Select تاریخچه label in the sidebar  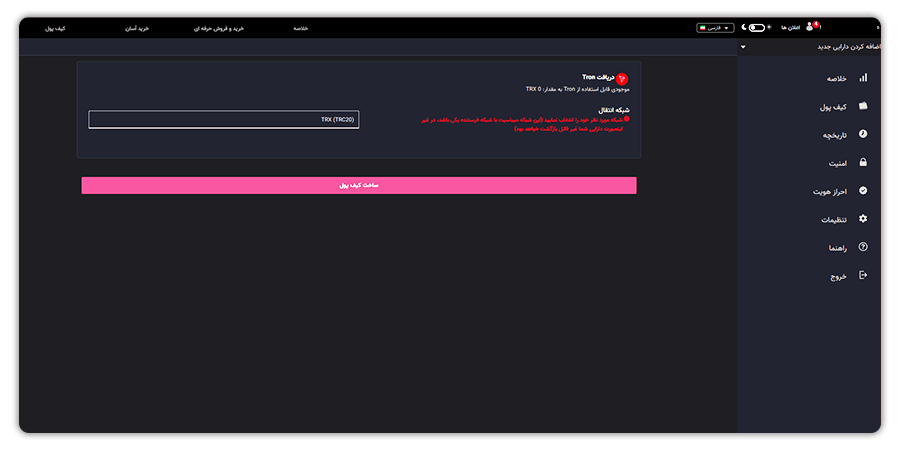[x=835, y=135]
